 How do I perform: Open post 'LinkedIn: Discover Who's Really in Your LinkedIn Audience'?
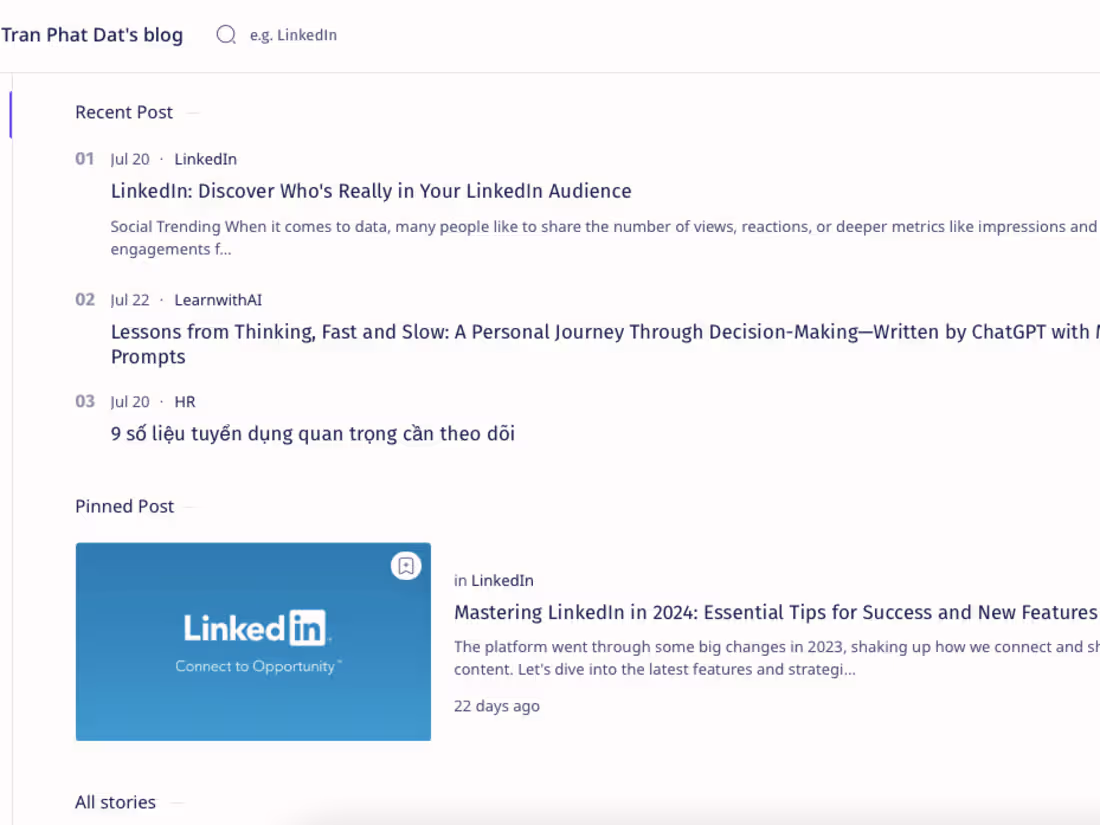371,190
